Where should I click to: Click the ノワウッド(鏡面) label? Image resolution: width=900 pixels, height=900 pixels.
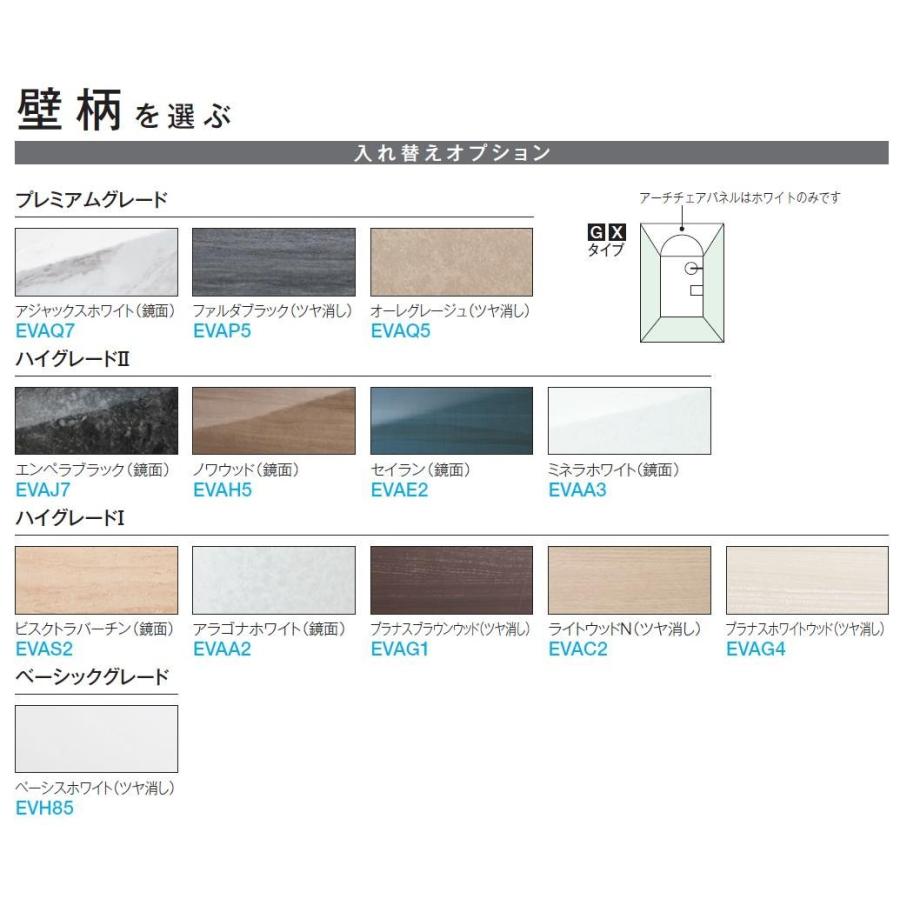pyautogui.click(x=246, y=470)
